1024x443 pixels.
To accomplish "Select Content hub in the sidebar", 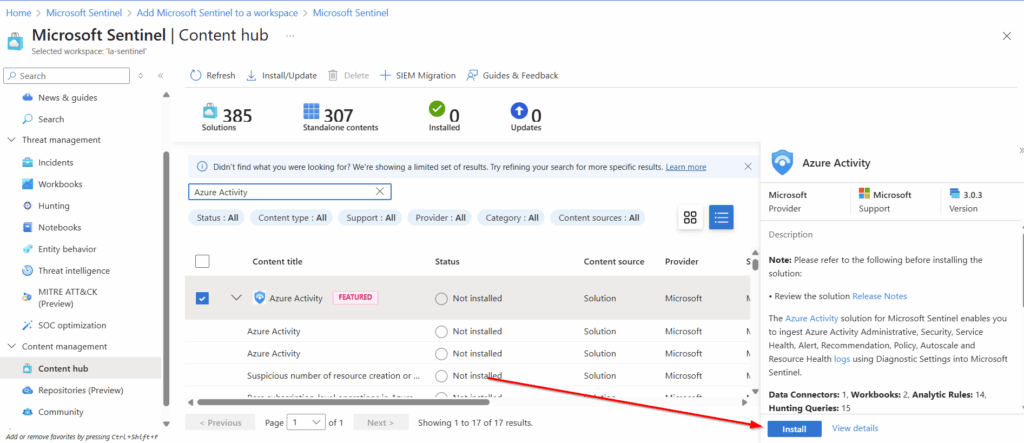I will click(63, 369).
